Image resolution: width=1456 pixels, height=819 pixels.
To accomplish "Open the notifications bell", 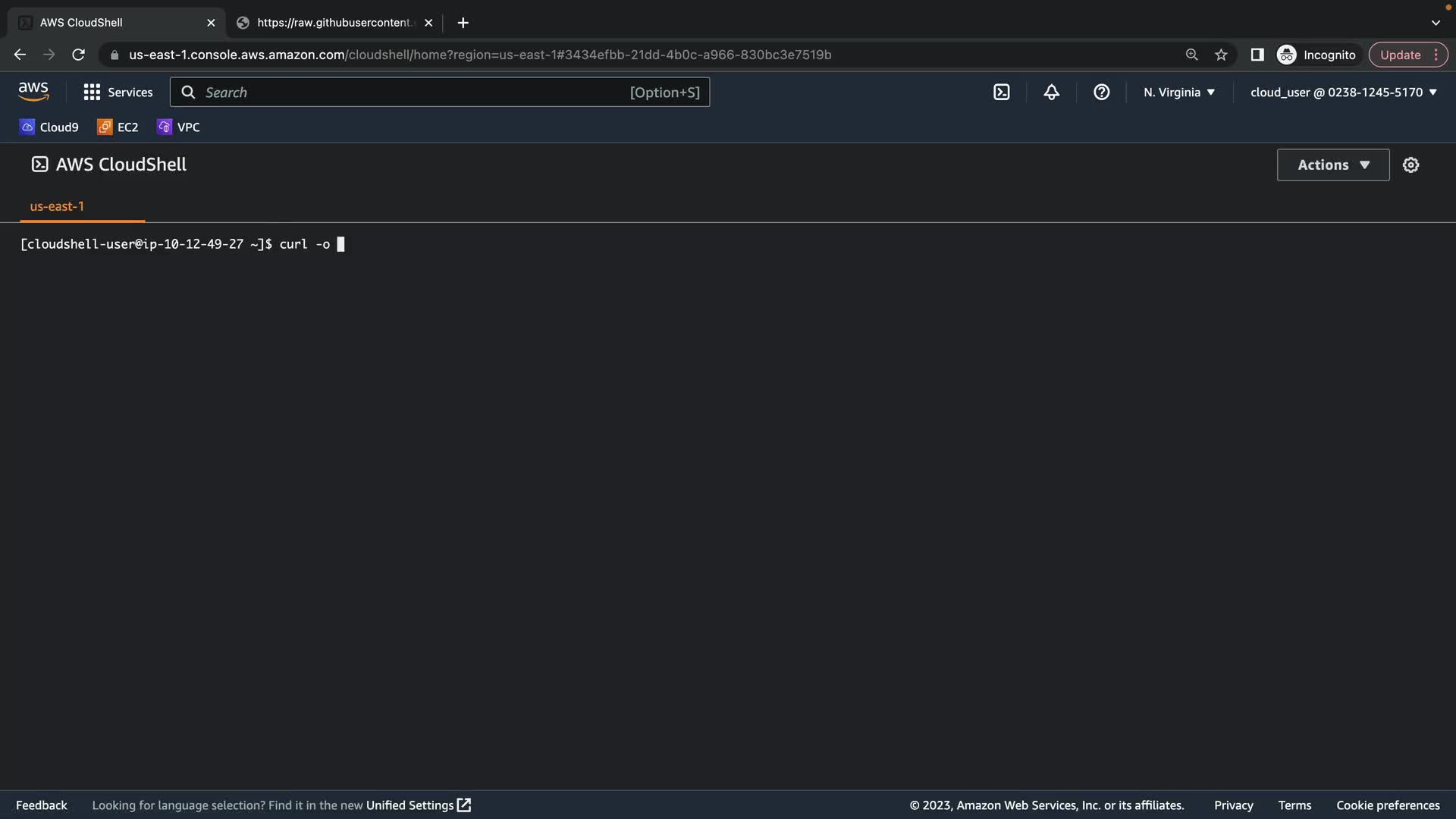I will click(x=1051, y=93).
